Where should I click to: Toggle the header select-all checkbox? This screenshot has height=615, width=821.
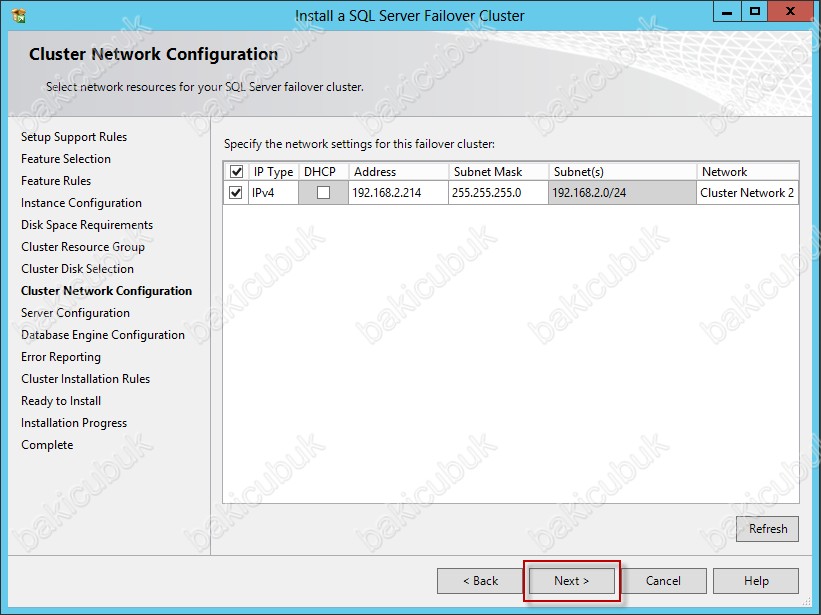point(237,171)
